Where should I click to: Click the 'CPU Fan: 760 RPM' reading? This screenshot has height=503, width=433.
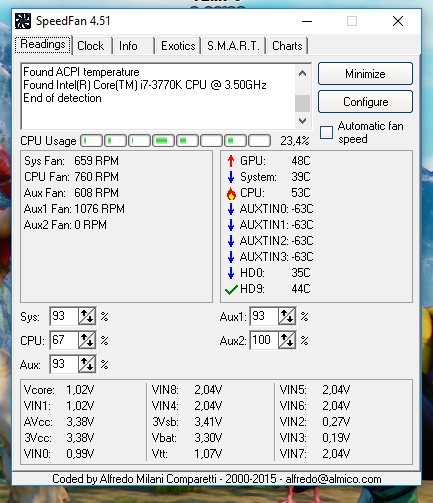pos(71,177)
